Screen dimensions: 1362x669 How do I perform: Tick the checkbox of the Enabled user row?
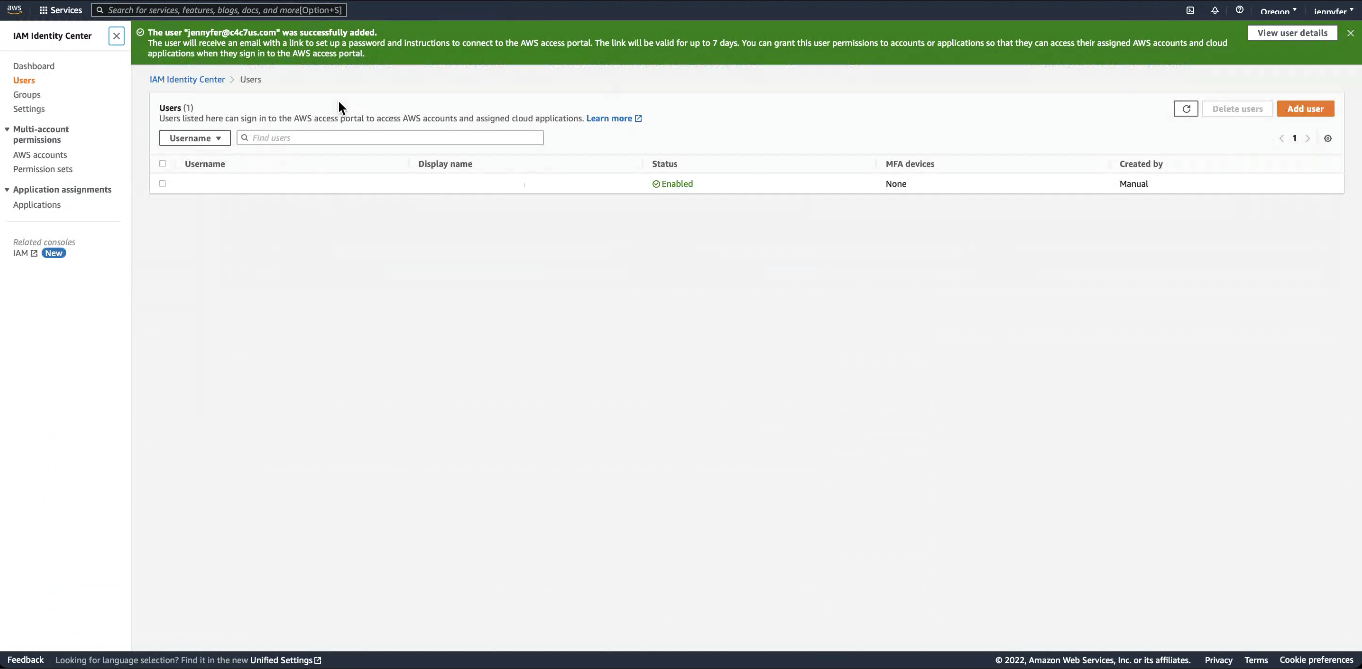click(162, 184)
